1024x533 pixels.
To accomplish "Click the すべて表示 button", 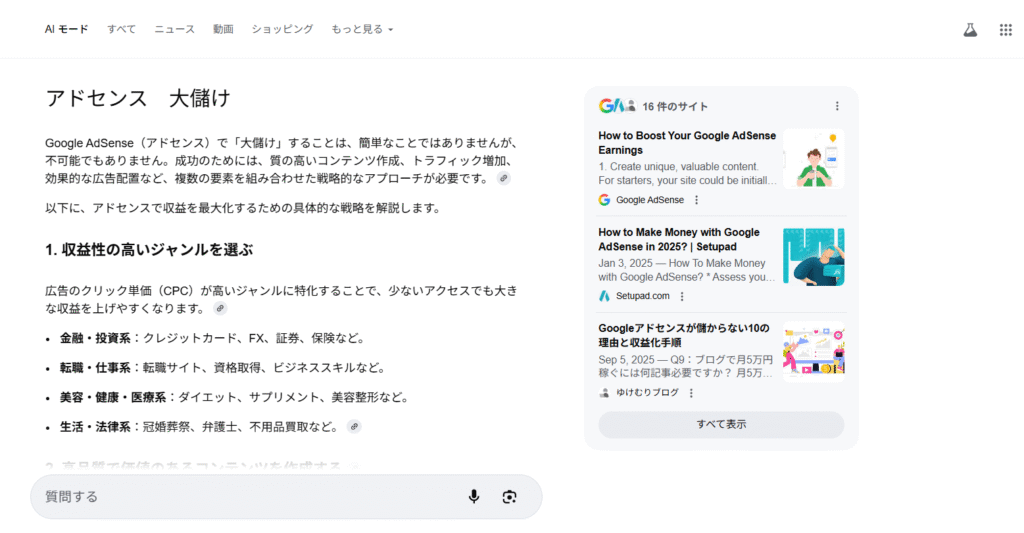I will 721,424.
